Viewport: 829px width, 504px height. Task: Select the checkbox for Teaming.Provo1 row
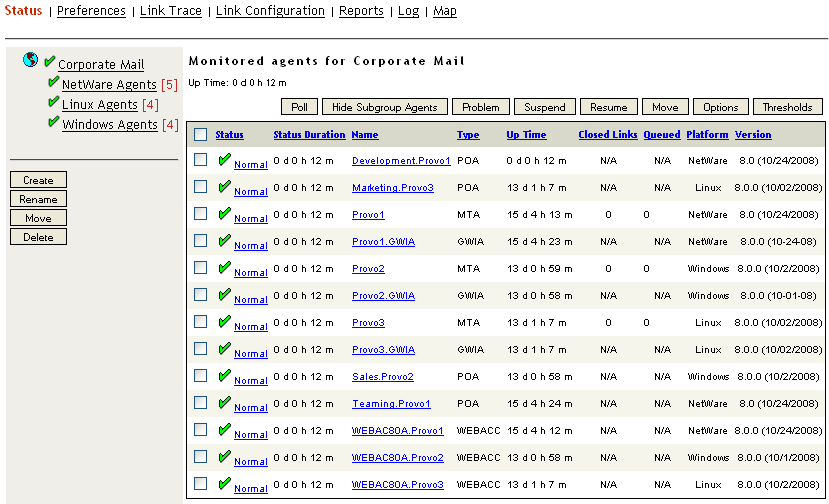click(201, 403)
